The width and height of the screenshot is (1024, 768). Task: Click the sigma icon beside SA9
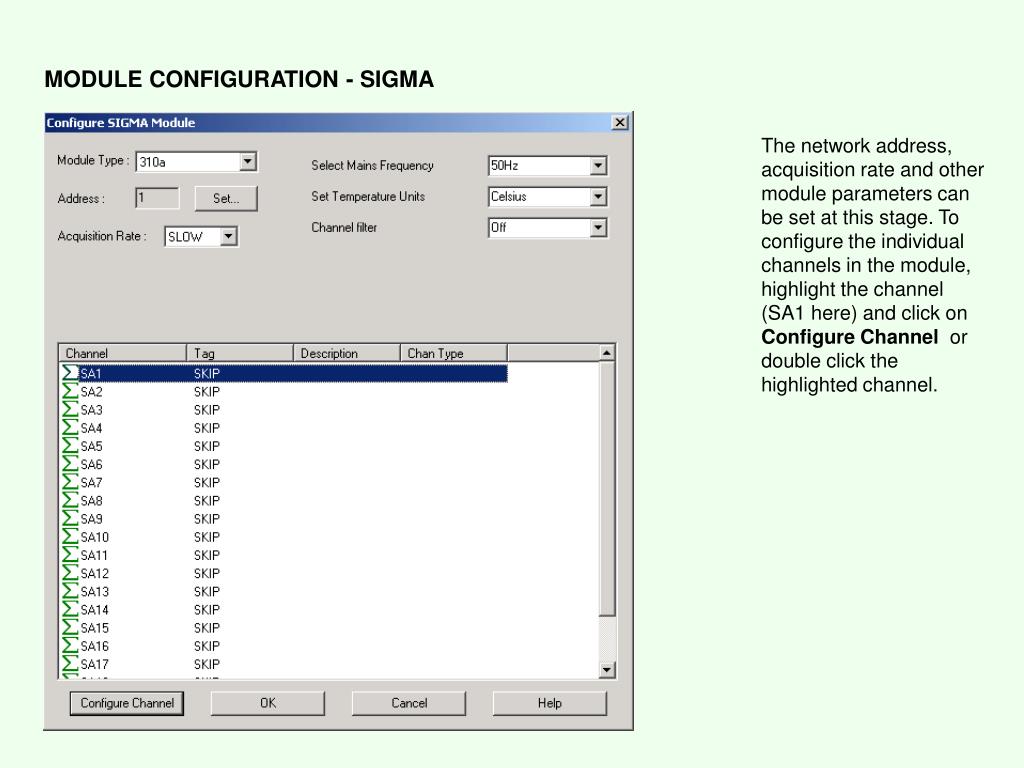point(70,519)
